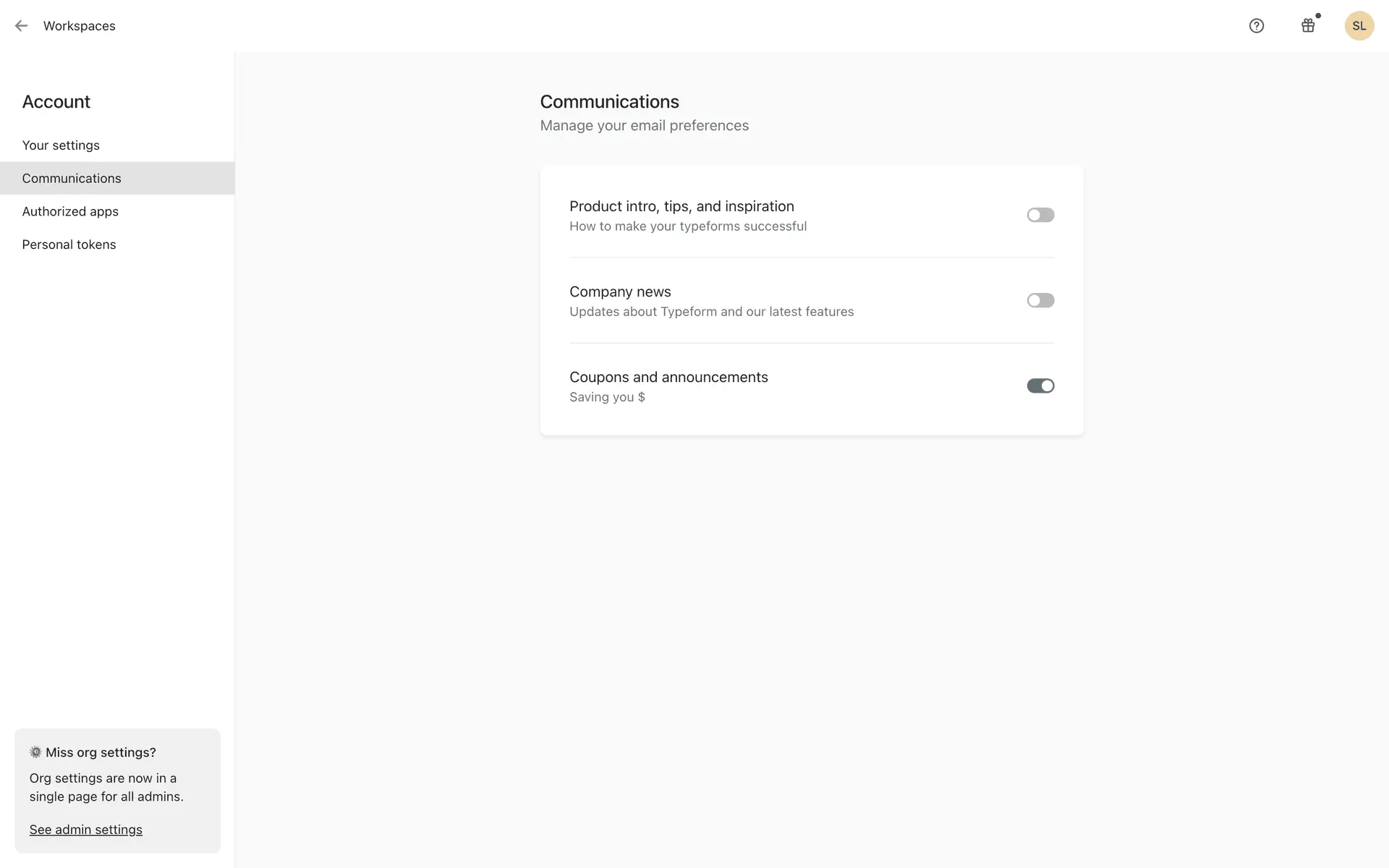The height and width of the screenshot is (868, 1389).
Task: Click the Miss org settings? card title
Action: pos(101,752)
